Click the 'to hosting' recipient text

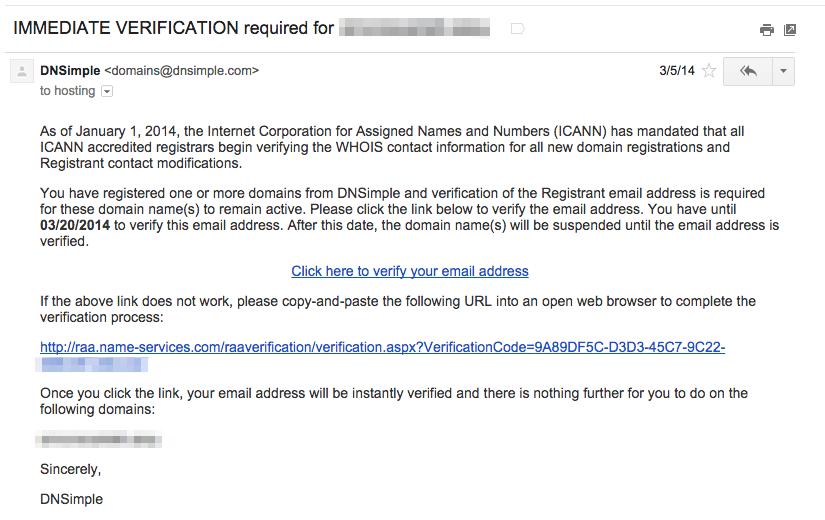point(67,91)
